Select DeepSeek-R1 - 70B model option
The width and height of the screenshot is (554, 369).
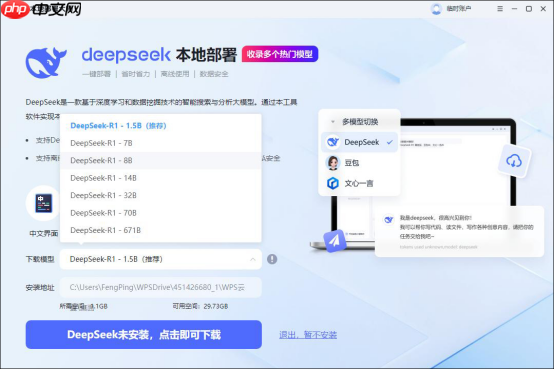click(161, 213)
